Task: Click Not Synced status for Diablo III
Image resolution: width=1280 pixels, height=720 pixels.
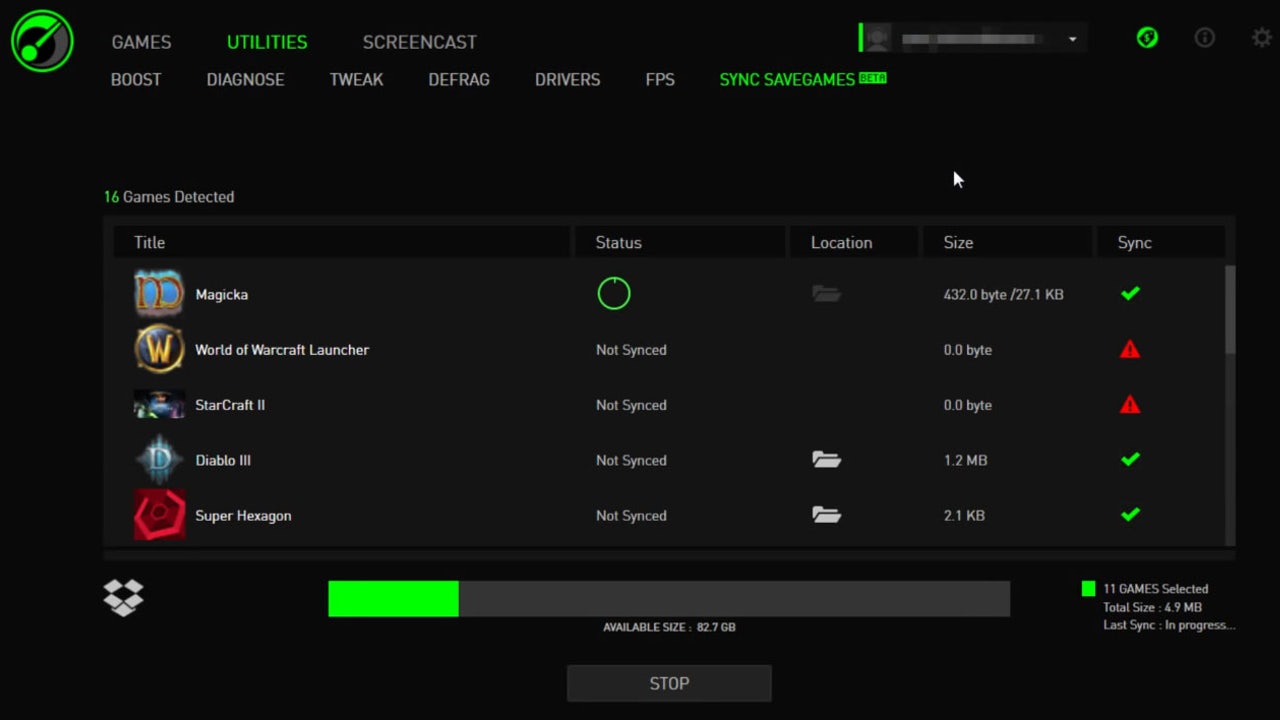Action: (x=631, y=460)
